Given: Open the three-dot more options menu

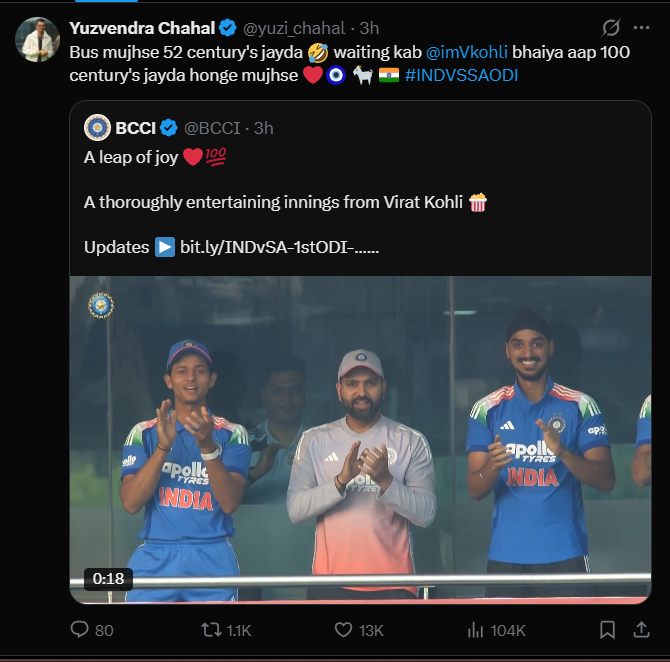Looking at the screenshot, I should pos(642,29).
